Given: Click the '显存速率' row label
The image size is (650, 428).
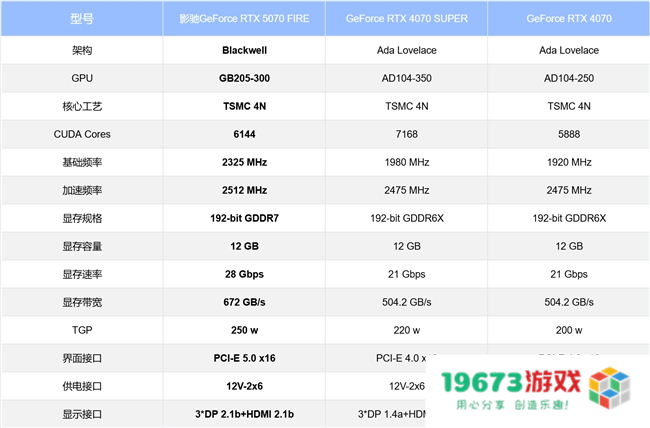Looking at the screenshot, I should click(x=82, y=274).
